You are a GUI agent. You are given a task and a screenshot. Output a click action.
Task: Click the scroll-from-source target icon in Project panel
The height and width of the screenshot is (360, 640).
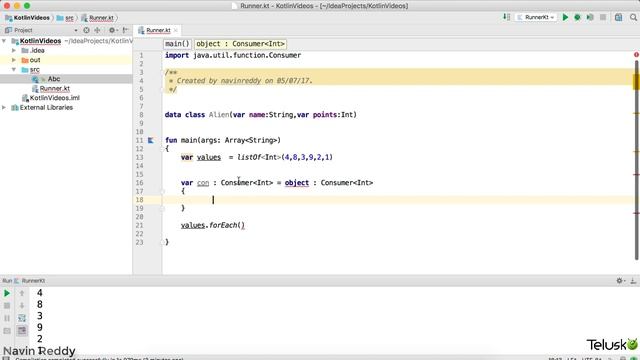pos(87,30)
